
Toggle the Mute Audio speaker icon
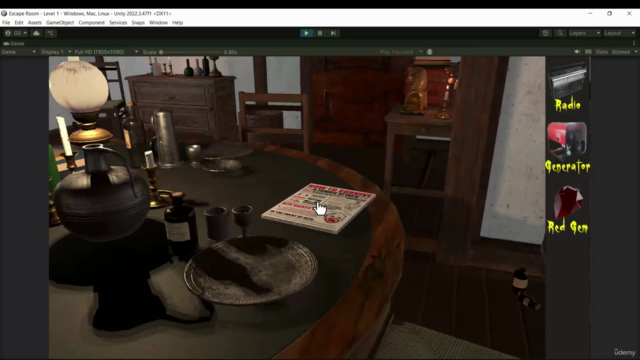577,52
